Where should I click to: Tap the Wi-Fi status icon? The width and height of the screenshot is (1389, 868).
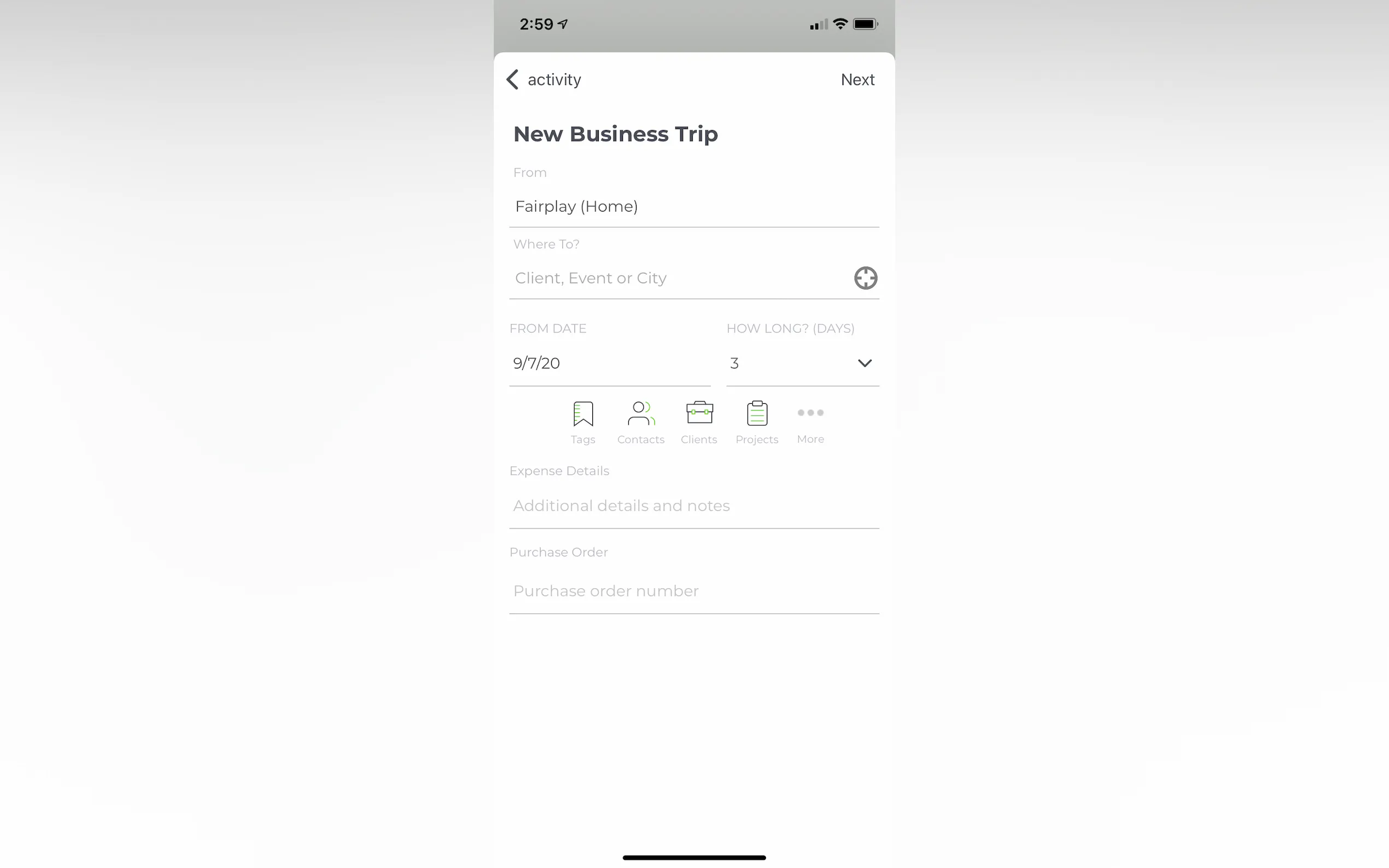point(840,24)
